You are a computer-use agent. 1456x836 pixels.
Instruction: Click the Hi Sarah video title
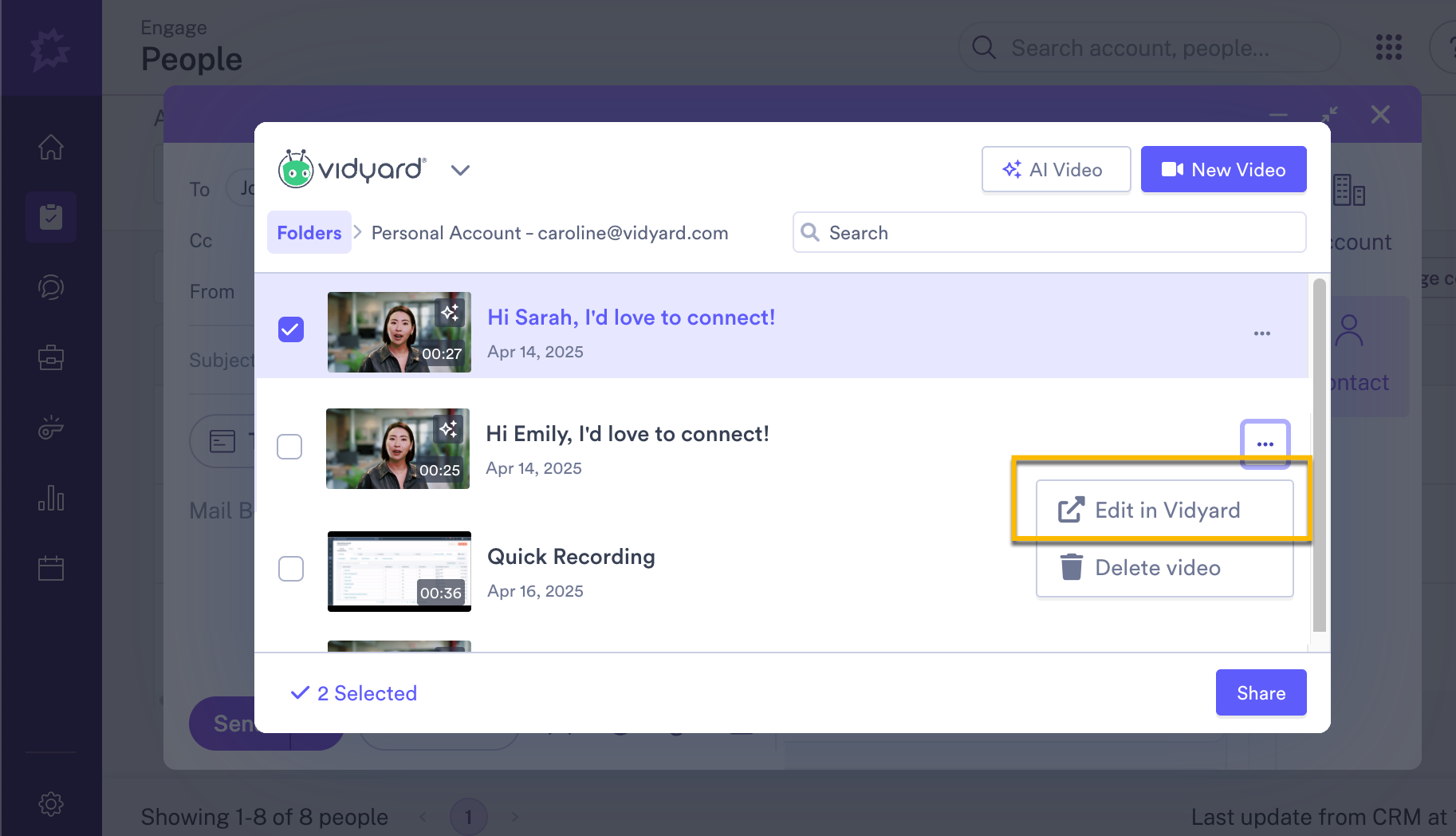pos(631,317)
